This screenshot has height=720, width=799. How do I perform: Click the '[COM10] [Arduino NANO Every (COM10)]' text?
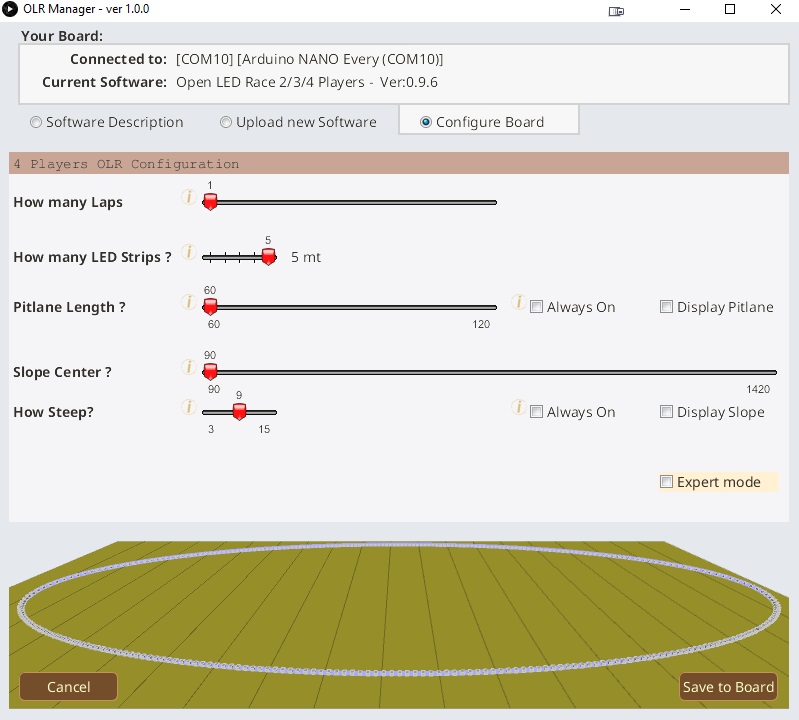309,59
